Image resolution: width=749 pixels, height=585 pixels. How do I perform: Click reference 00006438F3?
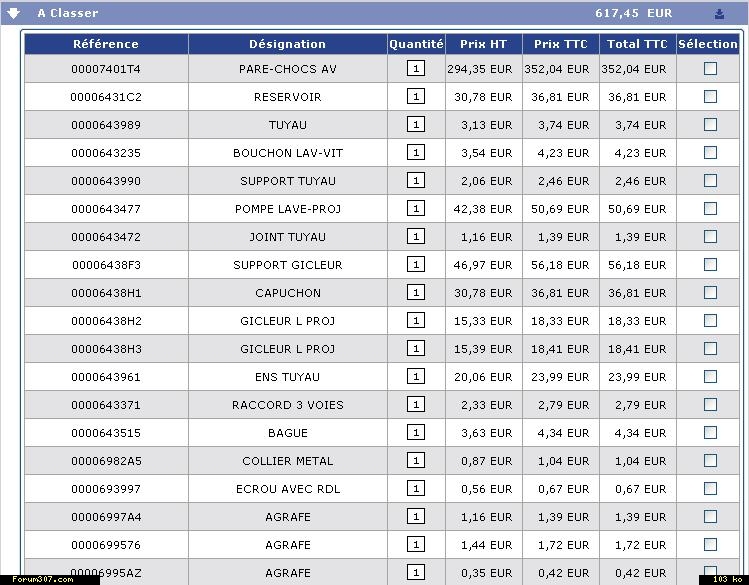tap(107, 265)
